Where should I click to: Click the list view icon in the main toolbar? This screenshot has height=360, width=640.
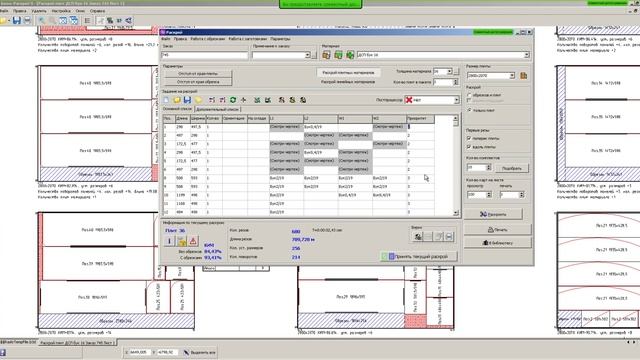(87, 20)
